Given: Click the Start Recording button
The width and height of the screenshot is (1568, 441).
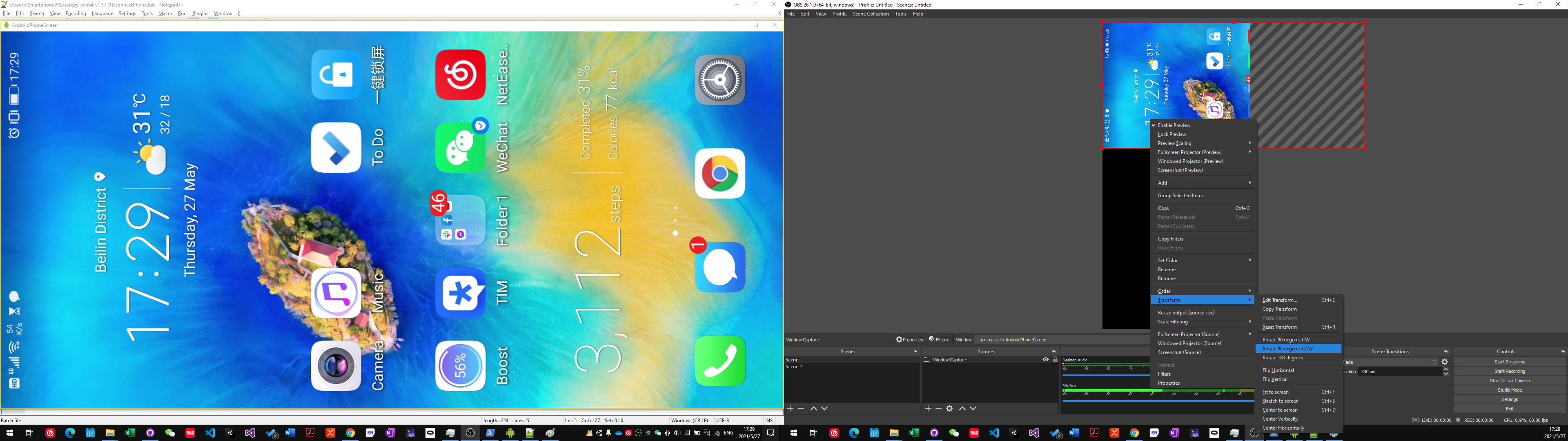Looking at the screenshot, I should [x=1510, y=372].
